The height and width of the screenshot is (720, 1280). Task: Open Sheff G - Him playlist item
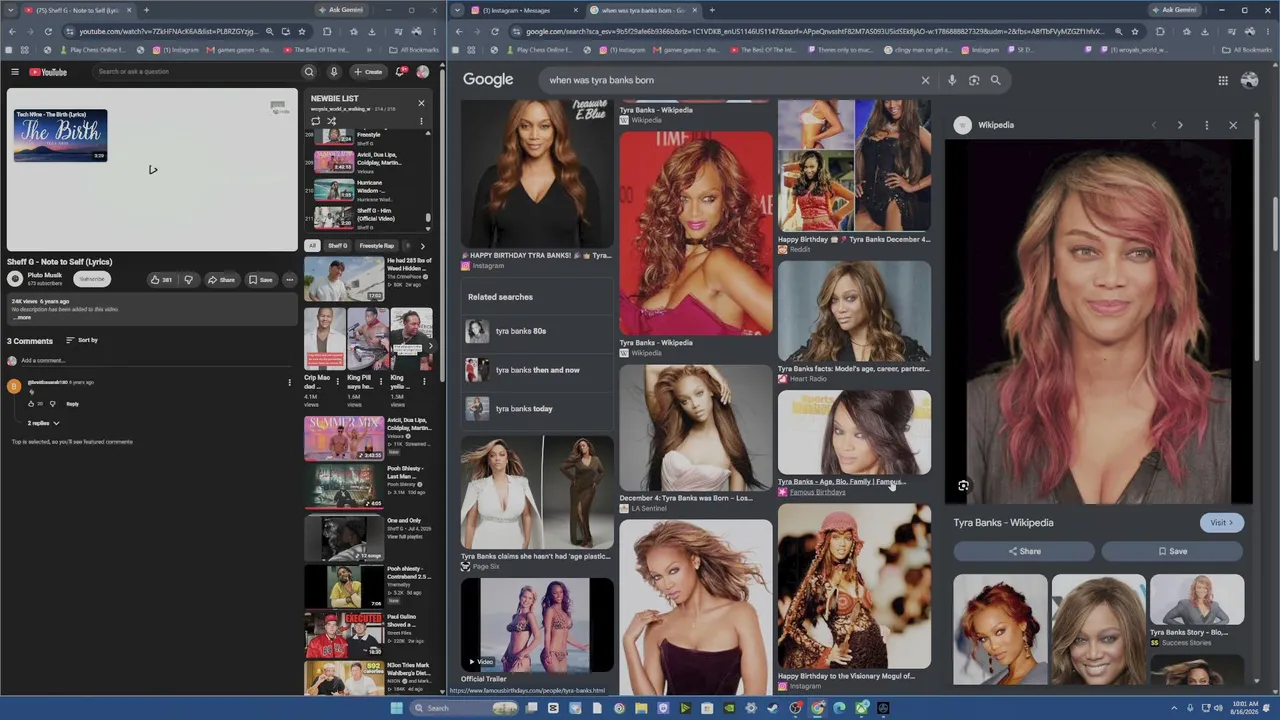(x=368, y=217)
